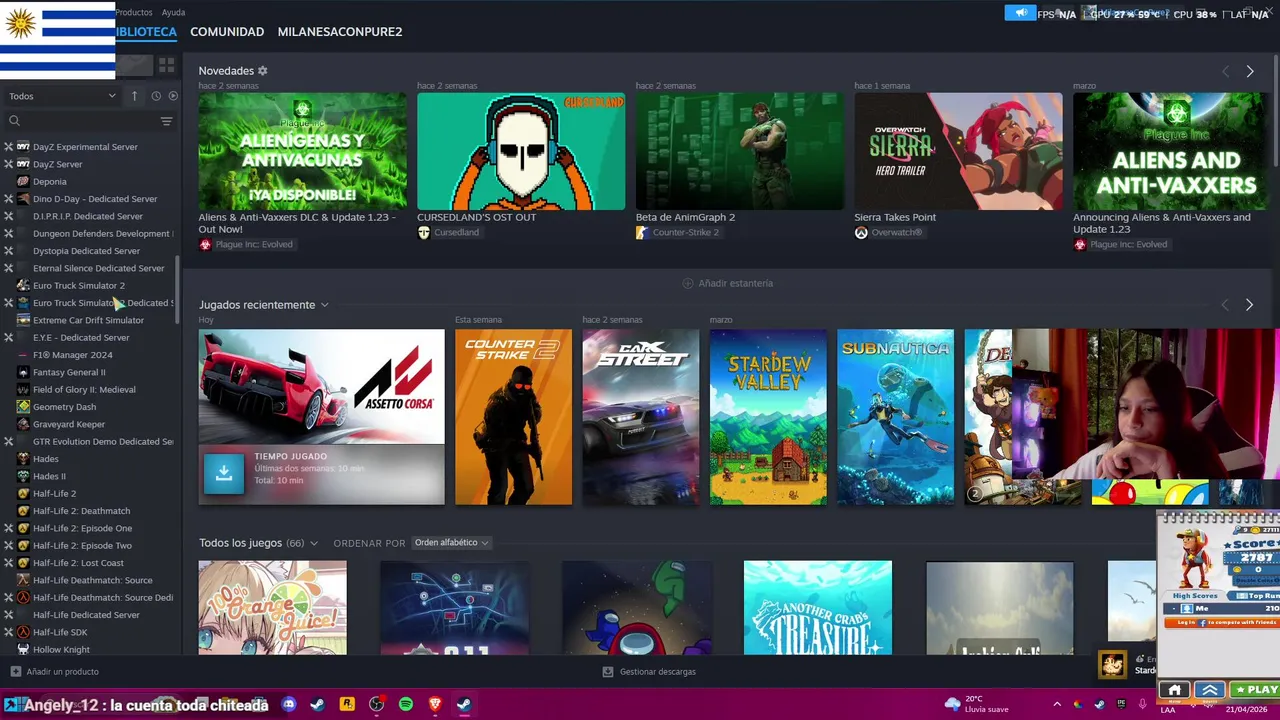The image size is (1280, 720).
Task: Open Sierra Takes Point news card
Action: (x=958, y=152)
